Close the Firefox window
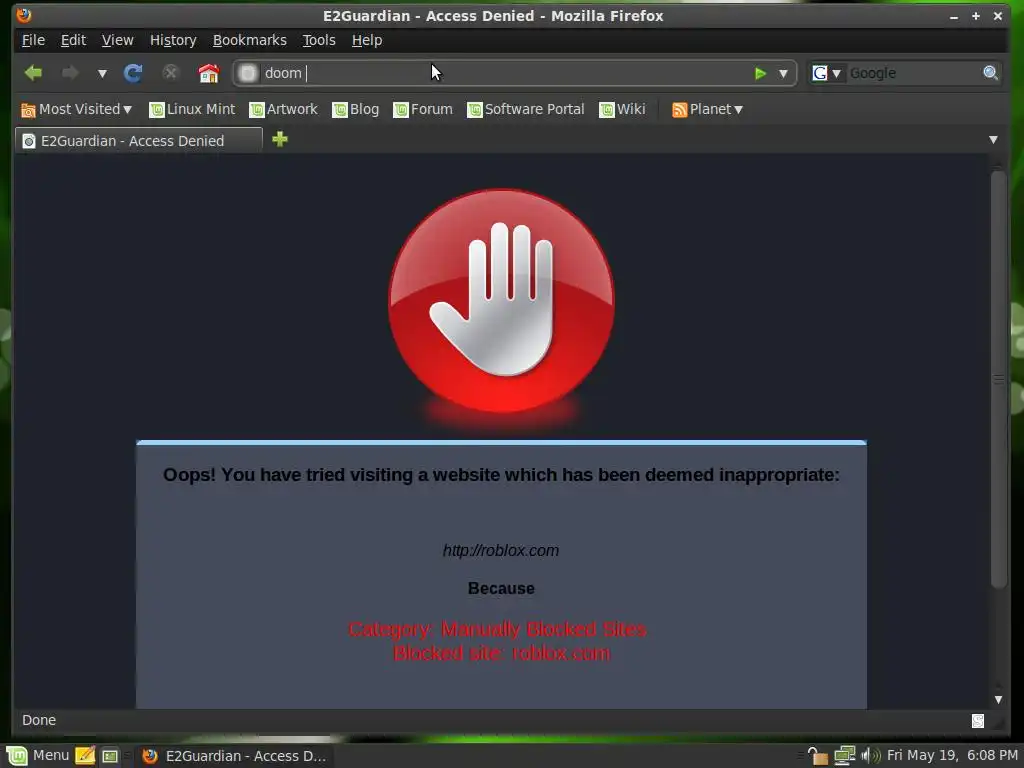Image resolution: width=1024 pixels, height=768 pixels. pyautogui.click(x=998, y=16)
